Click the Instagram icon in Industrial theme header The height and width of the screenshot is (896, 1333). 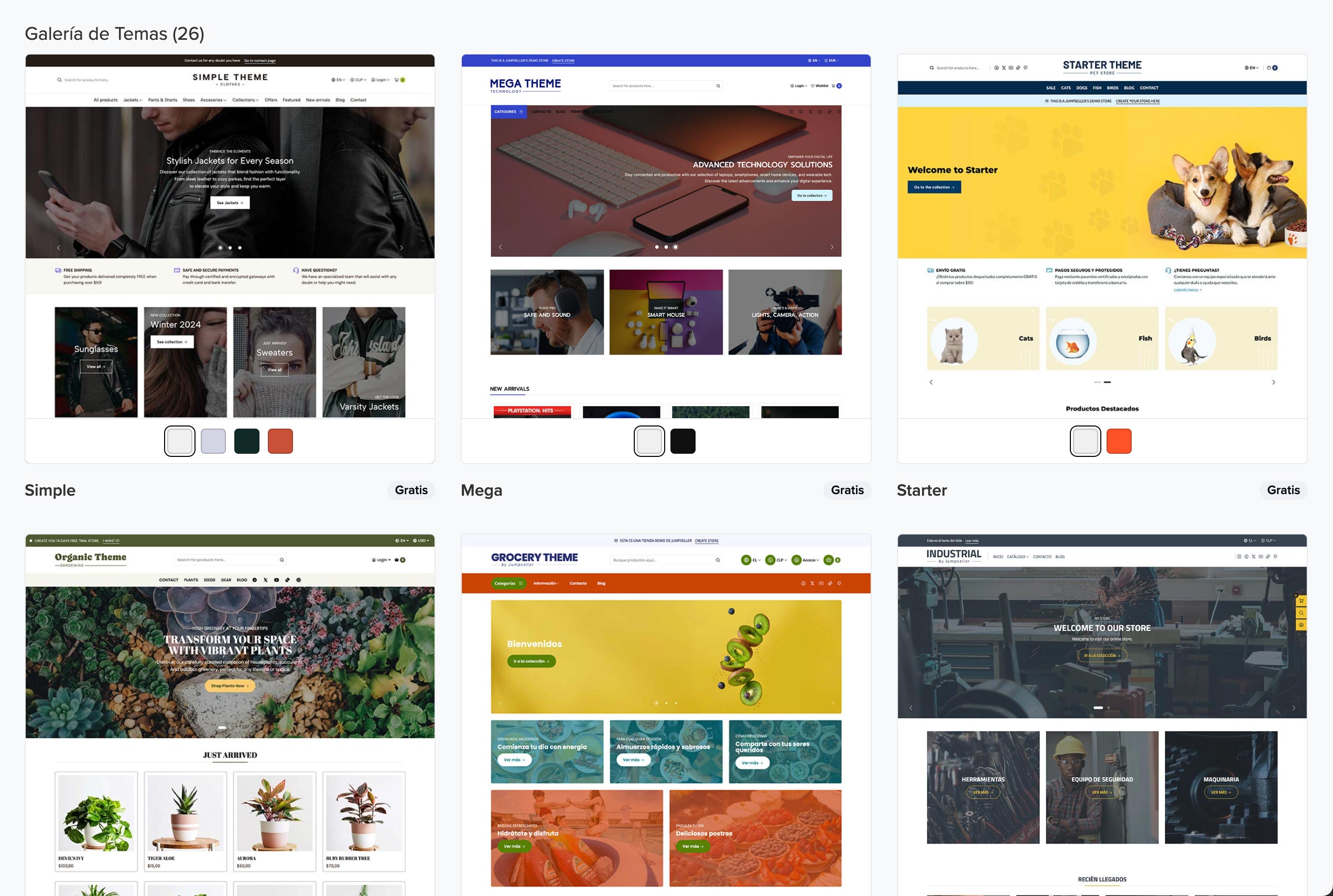pos(1239,556)
